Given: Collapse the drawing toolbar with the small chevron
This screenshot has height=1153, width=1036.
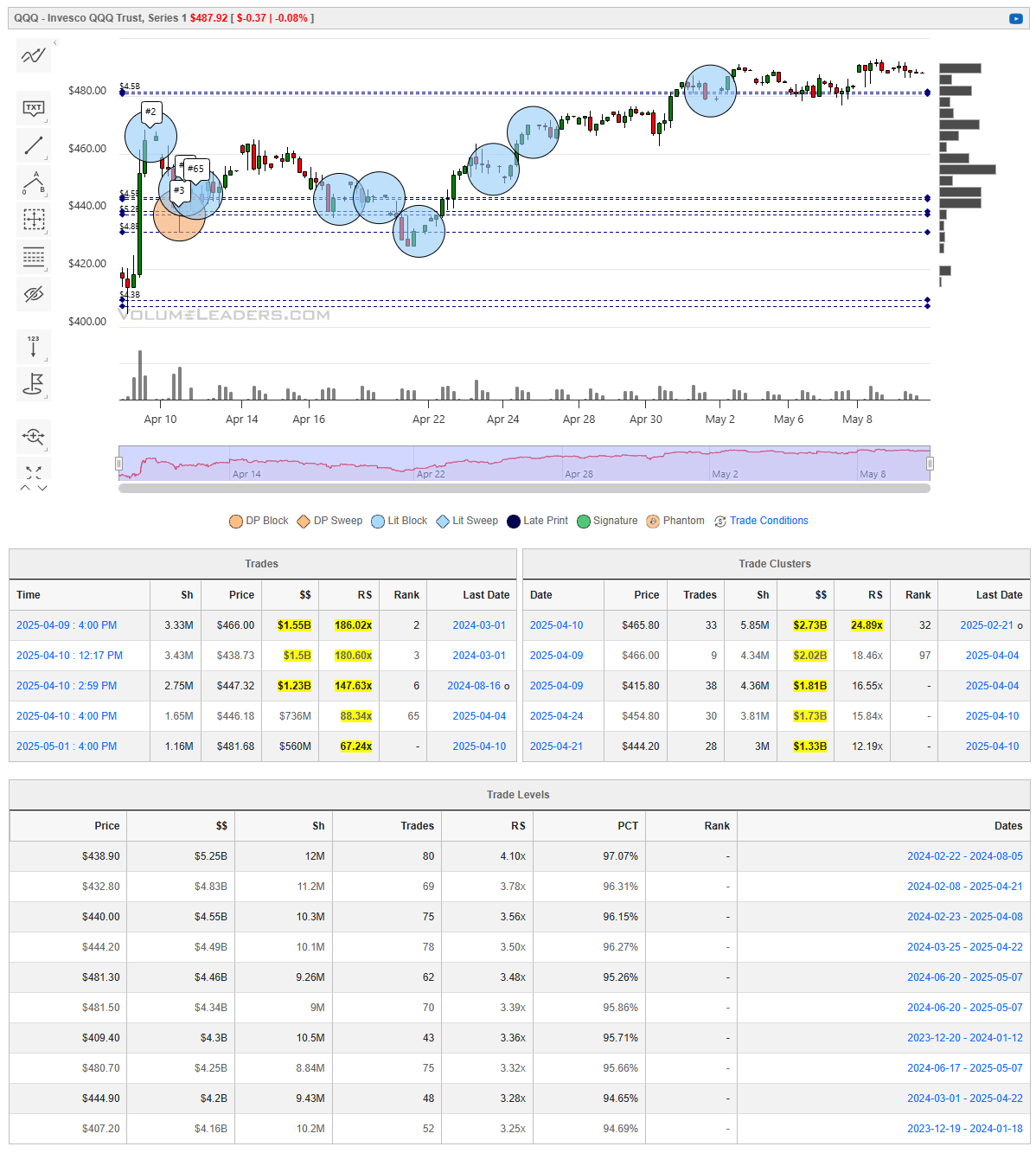Looking at the screenshot, I should coord(55,42).
